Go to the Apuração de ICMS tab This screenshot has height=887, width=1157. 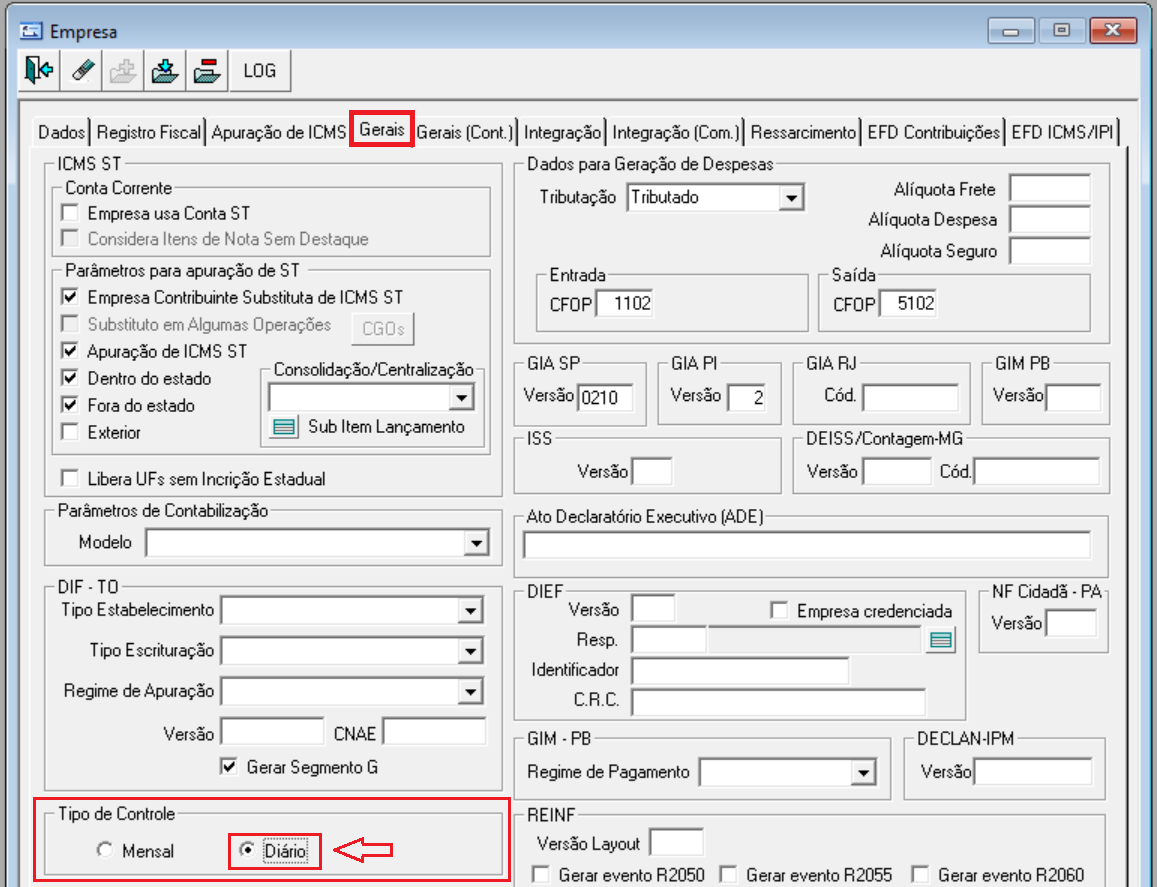(278, 132)
